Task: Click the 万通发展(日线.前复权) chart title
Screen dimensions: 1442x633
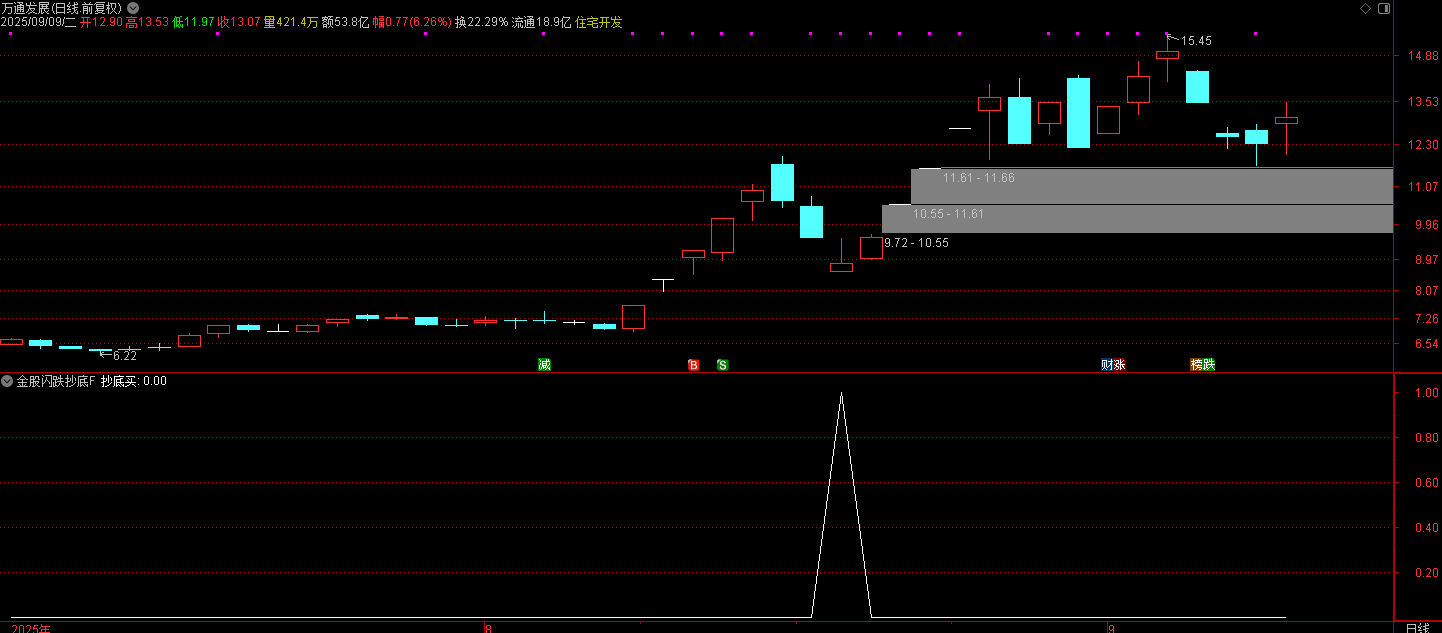Action: (x=61, y=7)
